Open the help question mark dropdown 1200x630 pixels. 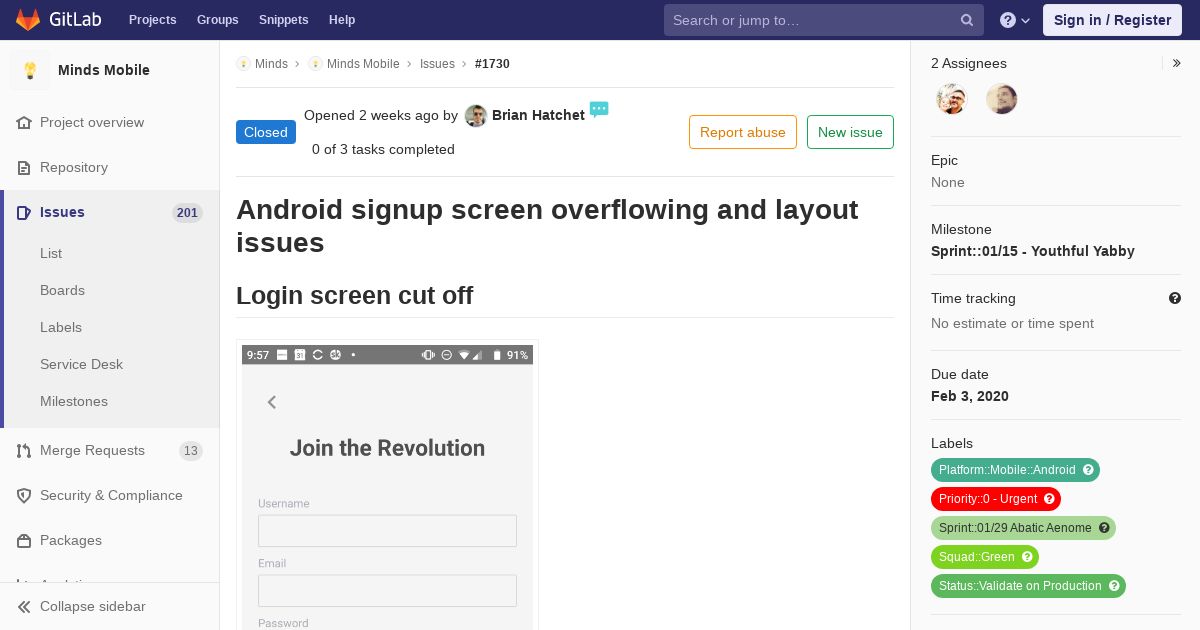pos(1014,20)
